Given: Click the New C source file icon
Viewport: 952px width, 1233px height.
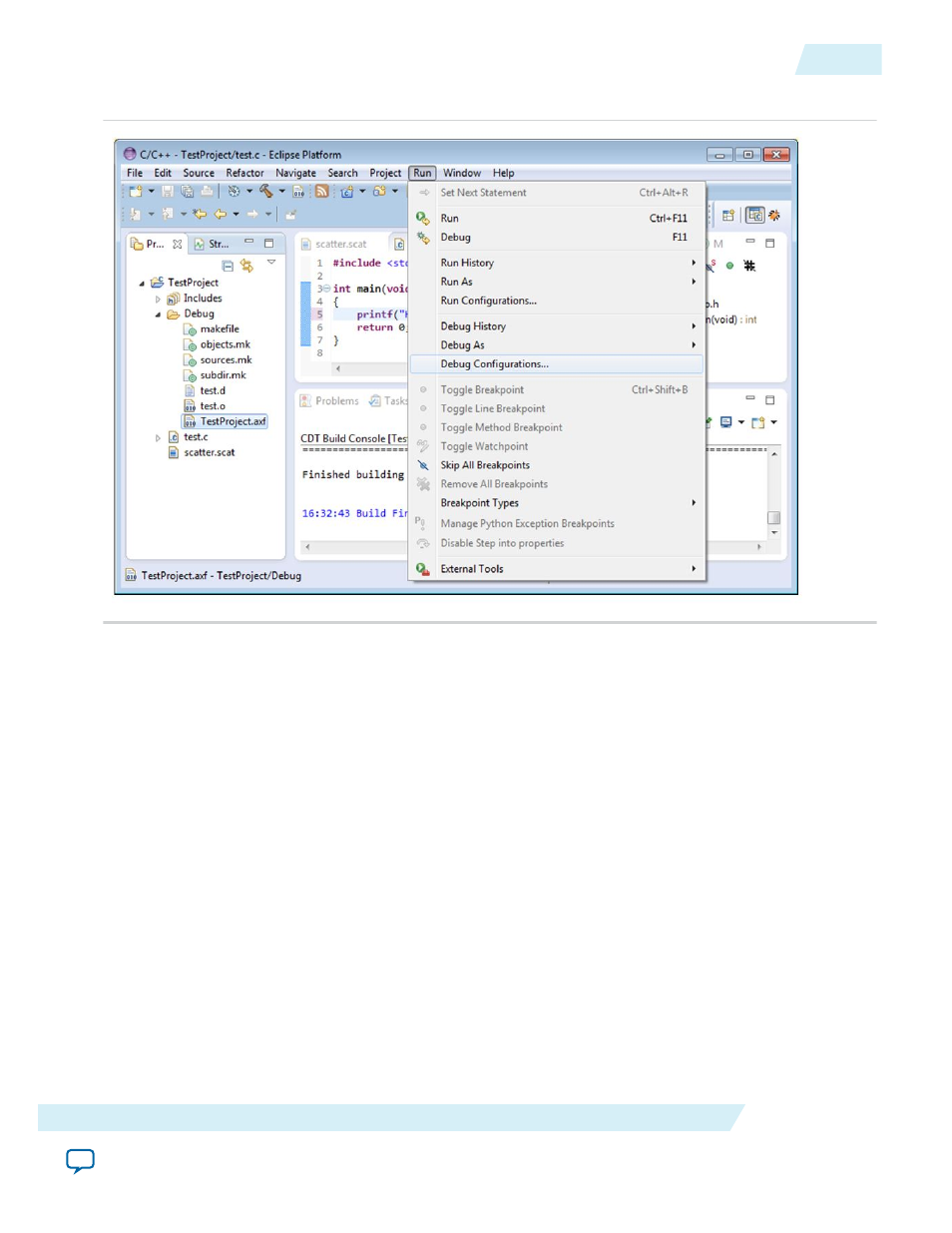Looking at the screenshot, I should (347, 192).
